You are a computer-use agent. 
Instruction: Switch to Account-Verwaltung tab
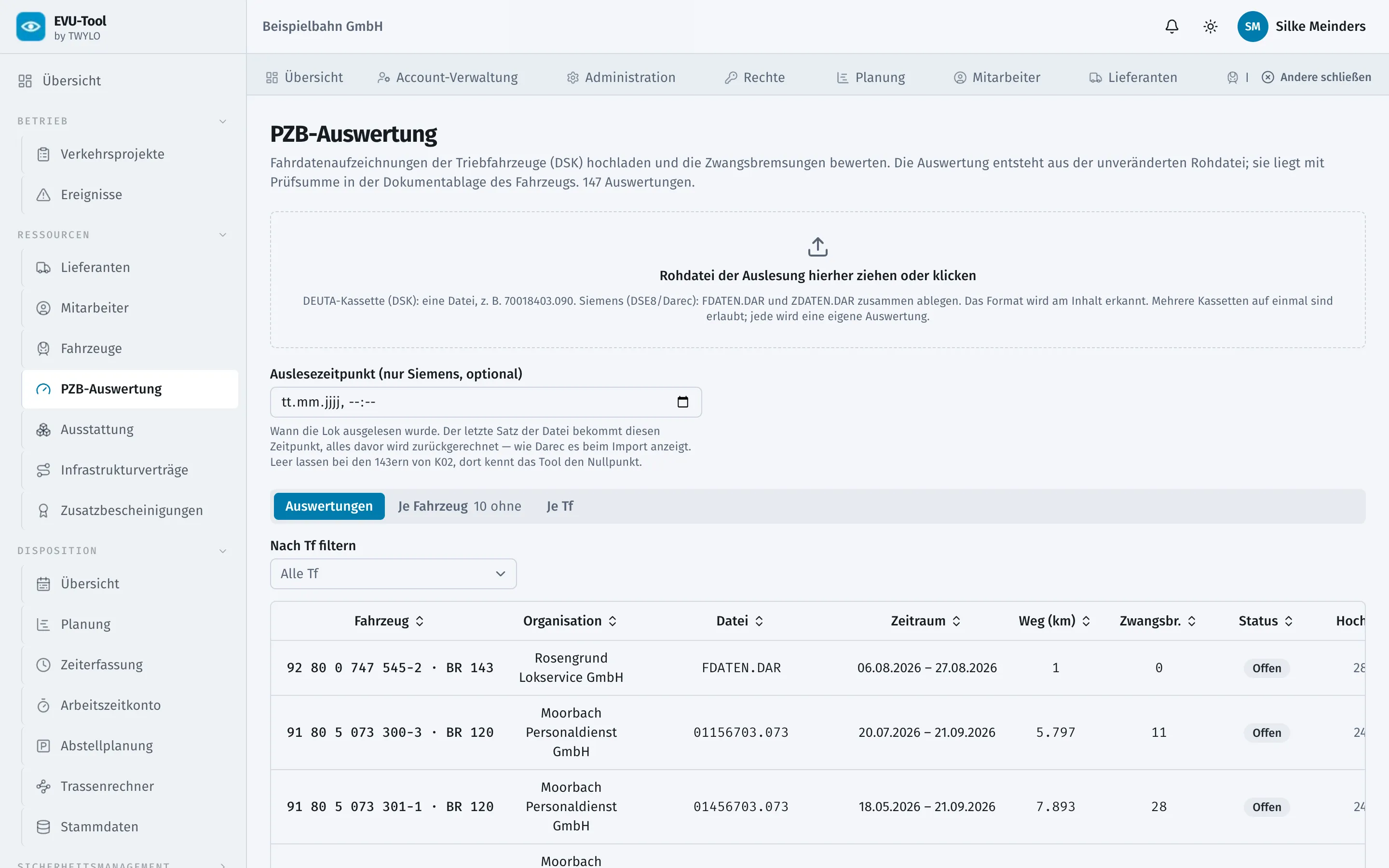[448, 78]
